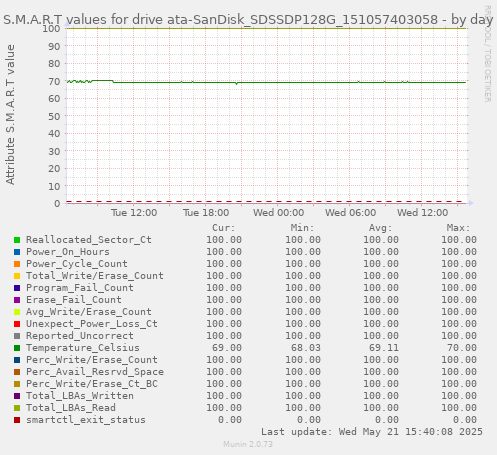Select the Power_Cycle_Count legend label
The image size is (497, 455).
click(x=77, y=264)
